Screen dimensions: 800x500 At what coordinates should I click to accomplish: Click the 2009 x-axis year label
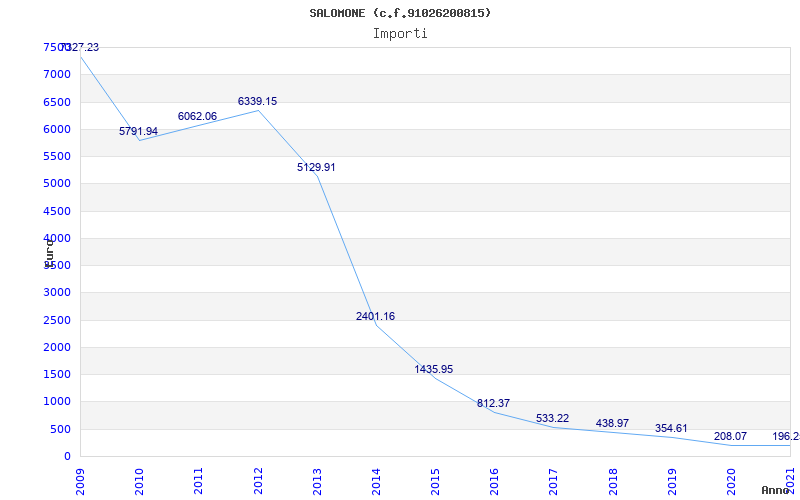coord(80,481)
